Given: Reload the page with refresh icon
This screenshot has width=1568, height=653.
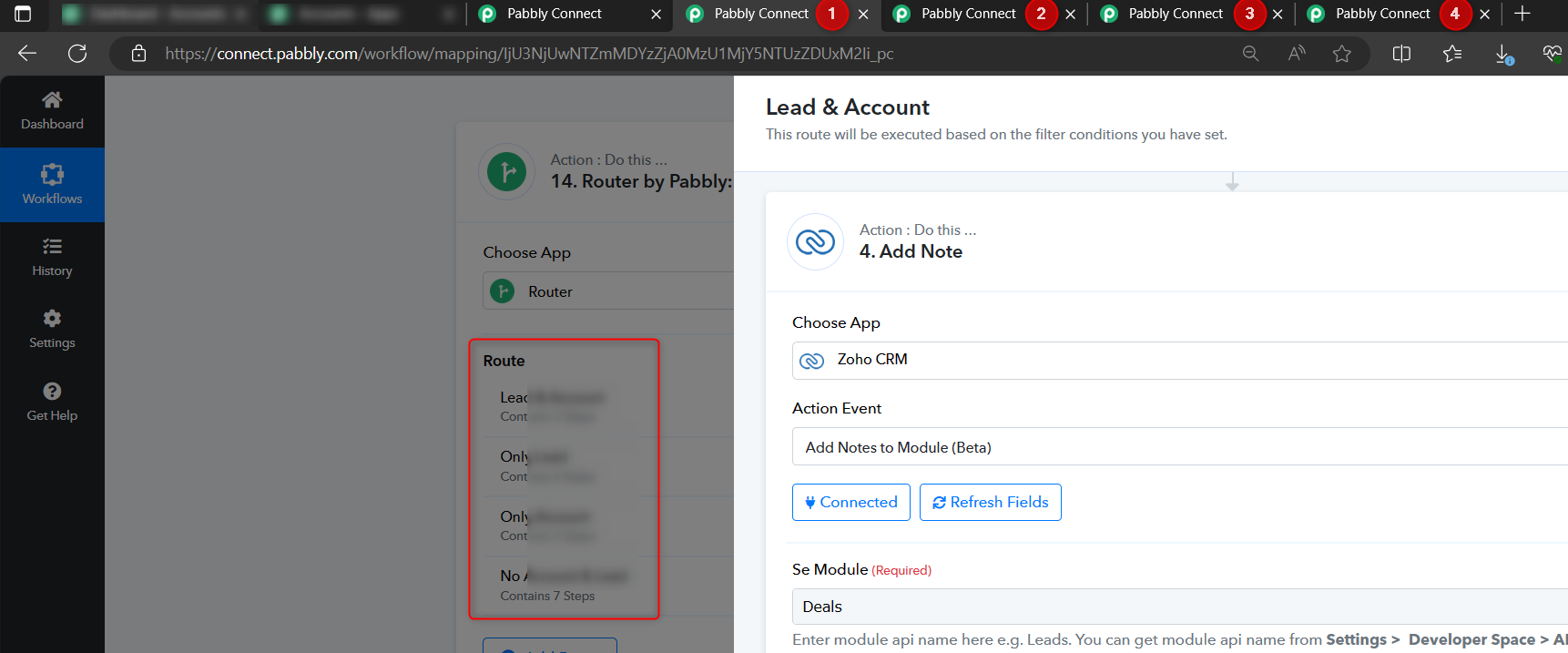Looking at the screenshot, I should 77,54.
